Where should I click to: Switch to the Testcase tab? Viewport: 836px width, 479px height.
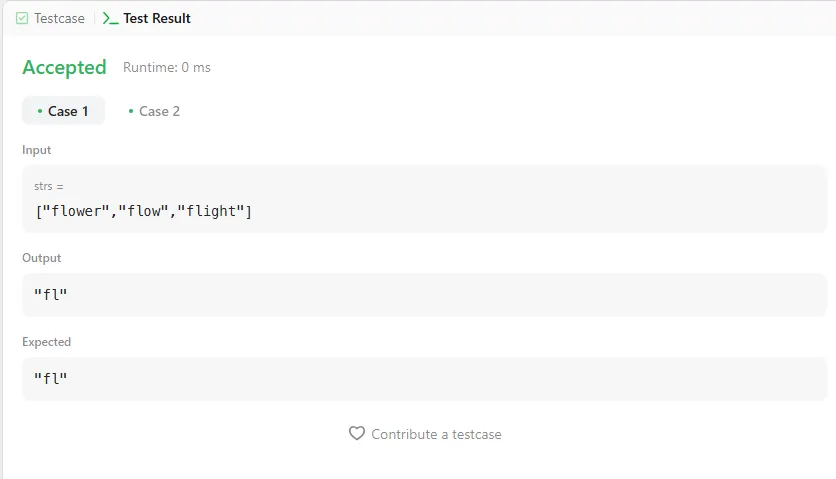(x=60, y=18)
